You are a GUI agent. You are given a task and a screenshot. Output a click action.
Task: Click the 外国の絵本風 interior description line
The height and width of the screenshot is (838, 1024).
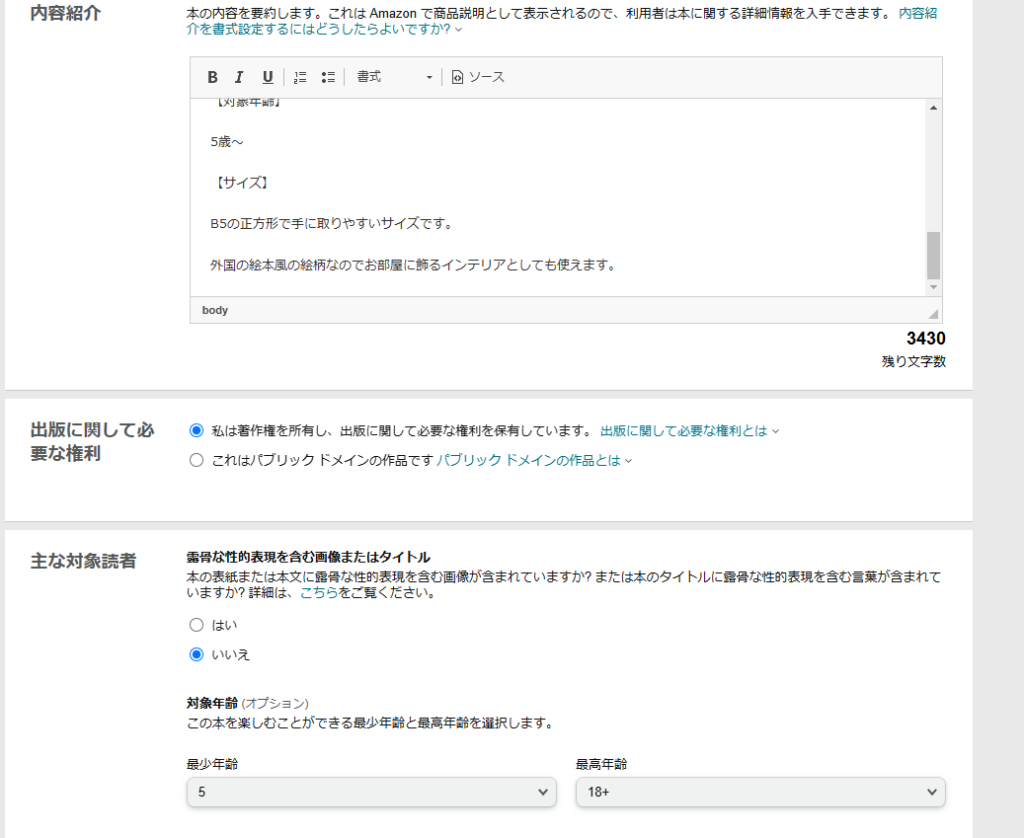413,265
